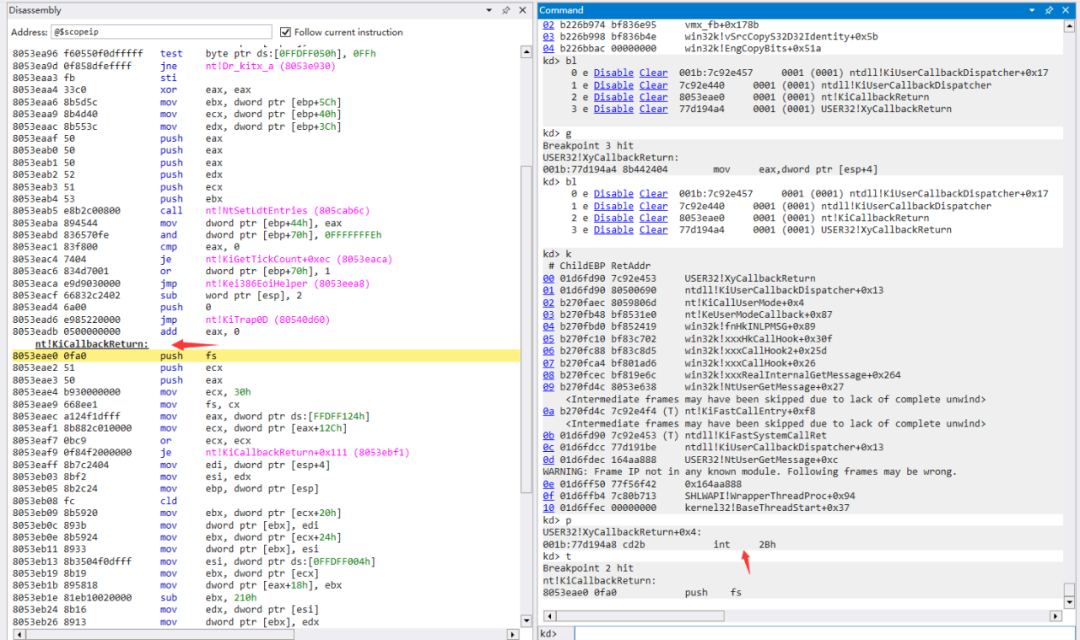This screenshot has width=1080, height=640.
Task: Close the Command panel
Action: click(x=1066, y=10)
